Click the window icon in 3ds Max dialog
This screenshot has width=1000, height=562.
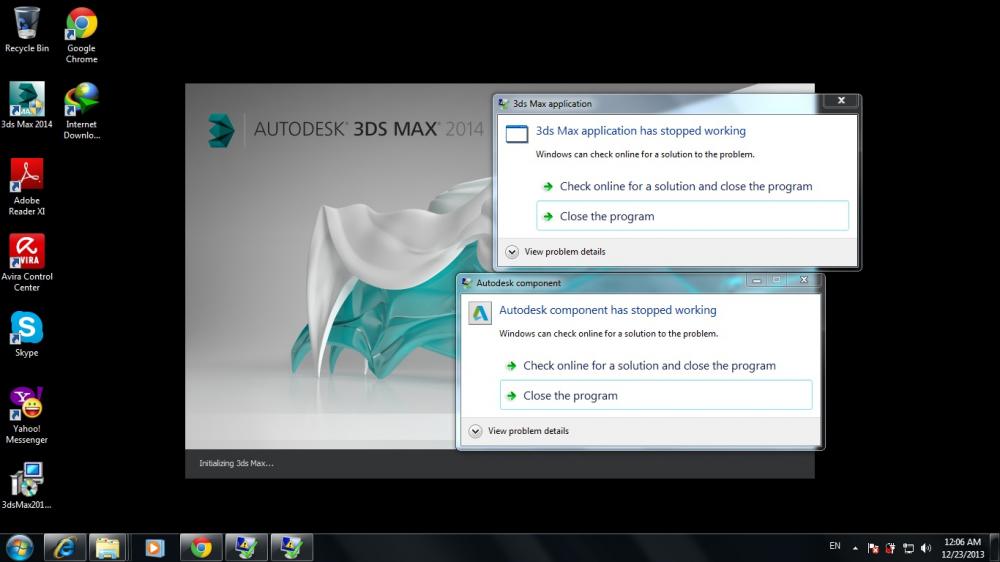pos(517,134)
